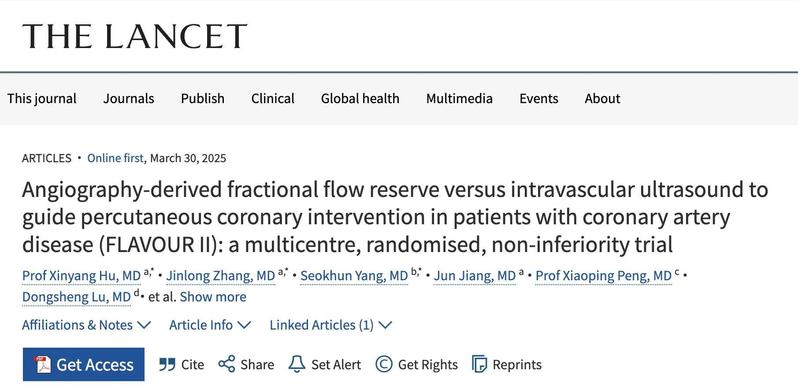Click the Set Alert bell icon
This screenshot has height=386, width=798.
[297, 365]
